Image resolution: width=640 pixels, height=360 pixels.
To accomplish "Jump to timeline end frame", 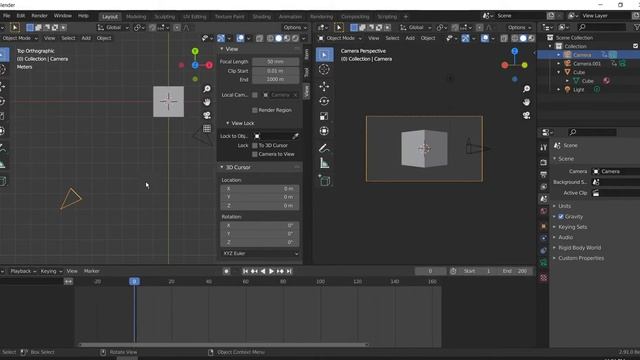I will point(289,271).
